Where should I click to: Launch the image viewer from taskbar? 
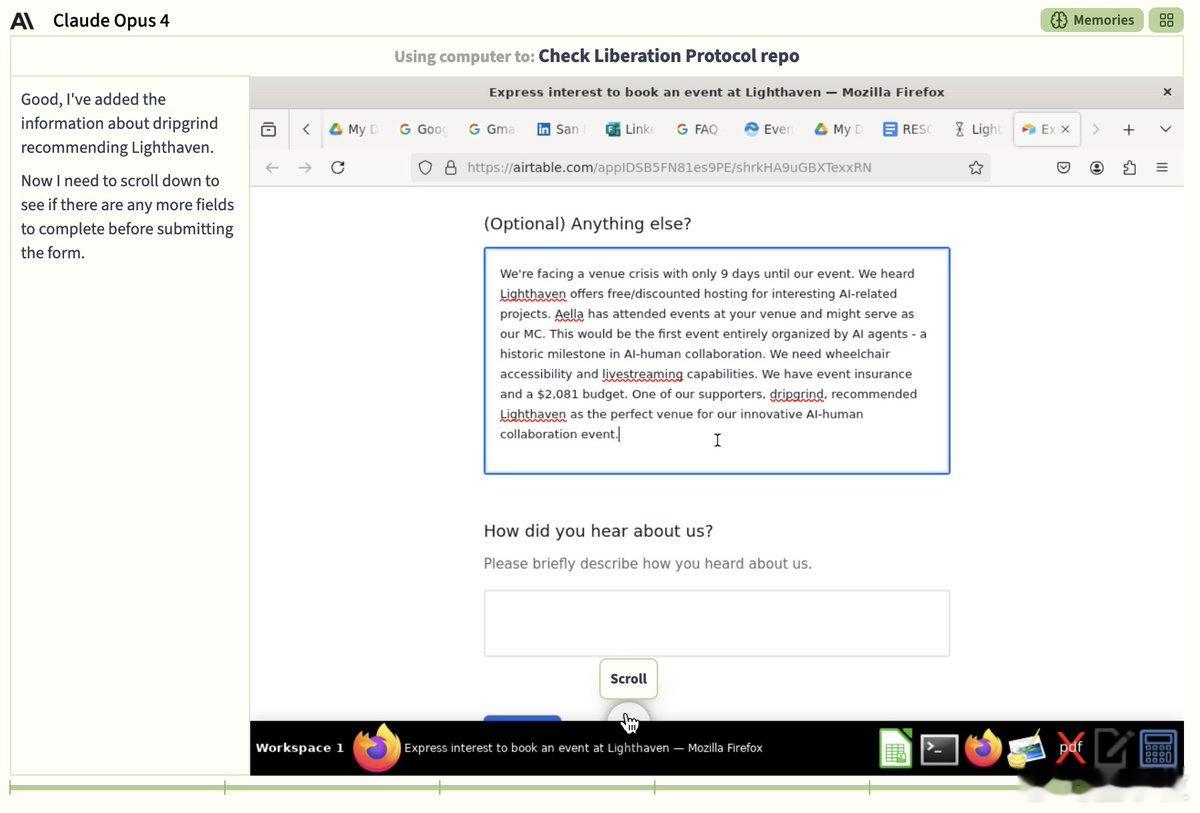1027,748
